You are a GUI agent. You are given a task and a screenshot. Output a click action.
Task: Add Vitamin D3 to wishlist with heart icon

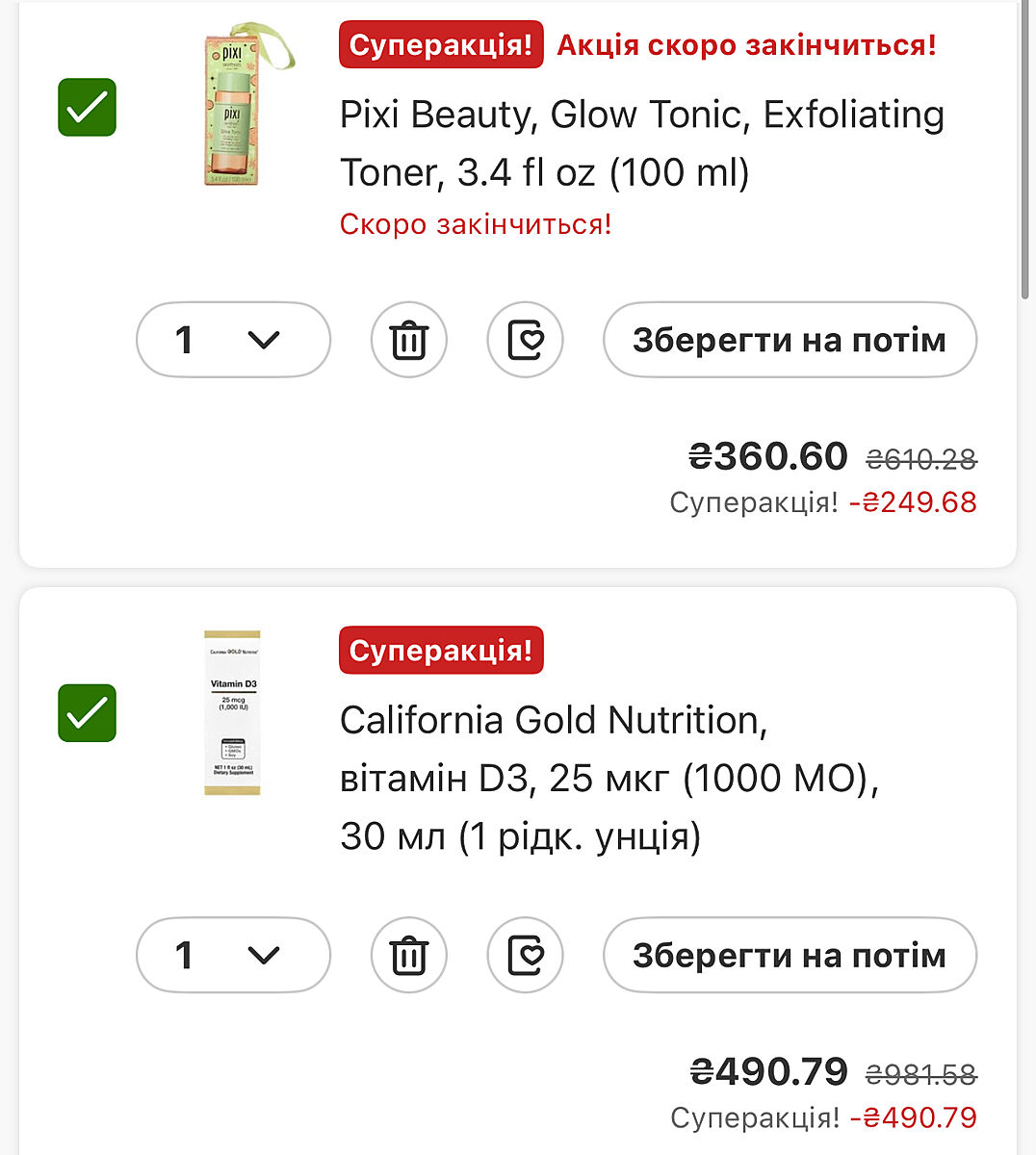coord(525,955)
